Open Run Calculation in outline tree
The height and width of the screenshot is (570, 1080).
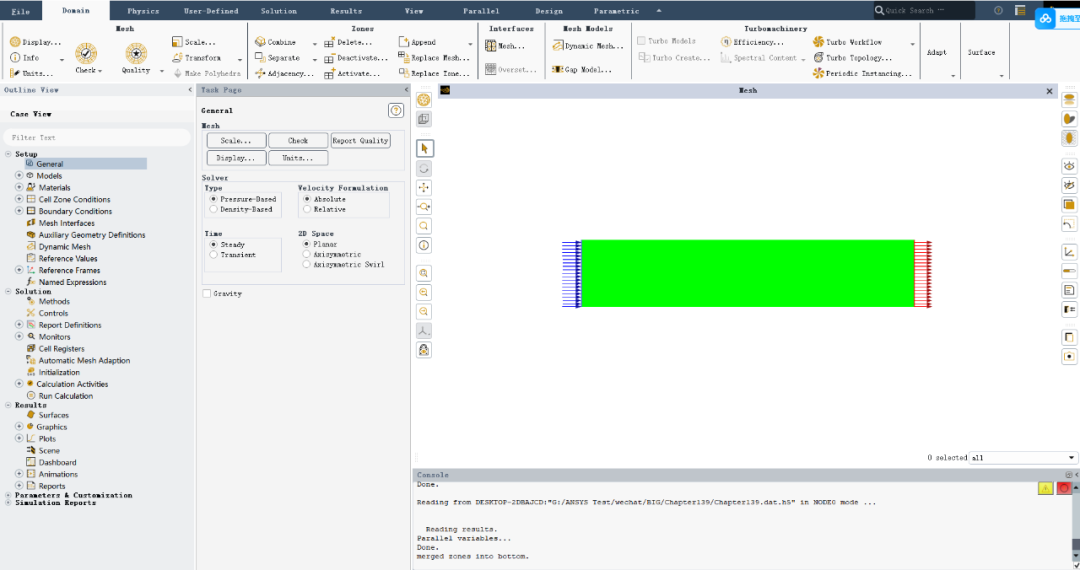coord(65,396)
